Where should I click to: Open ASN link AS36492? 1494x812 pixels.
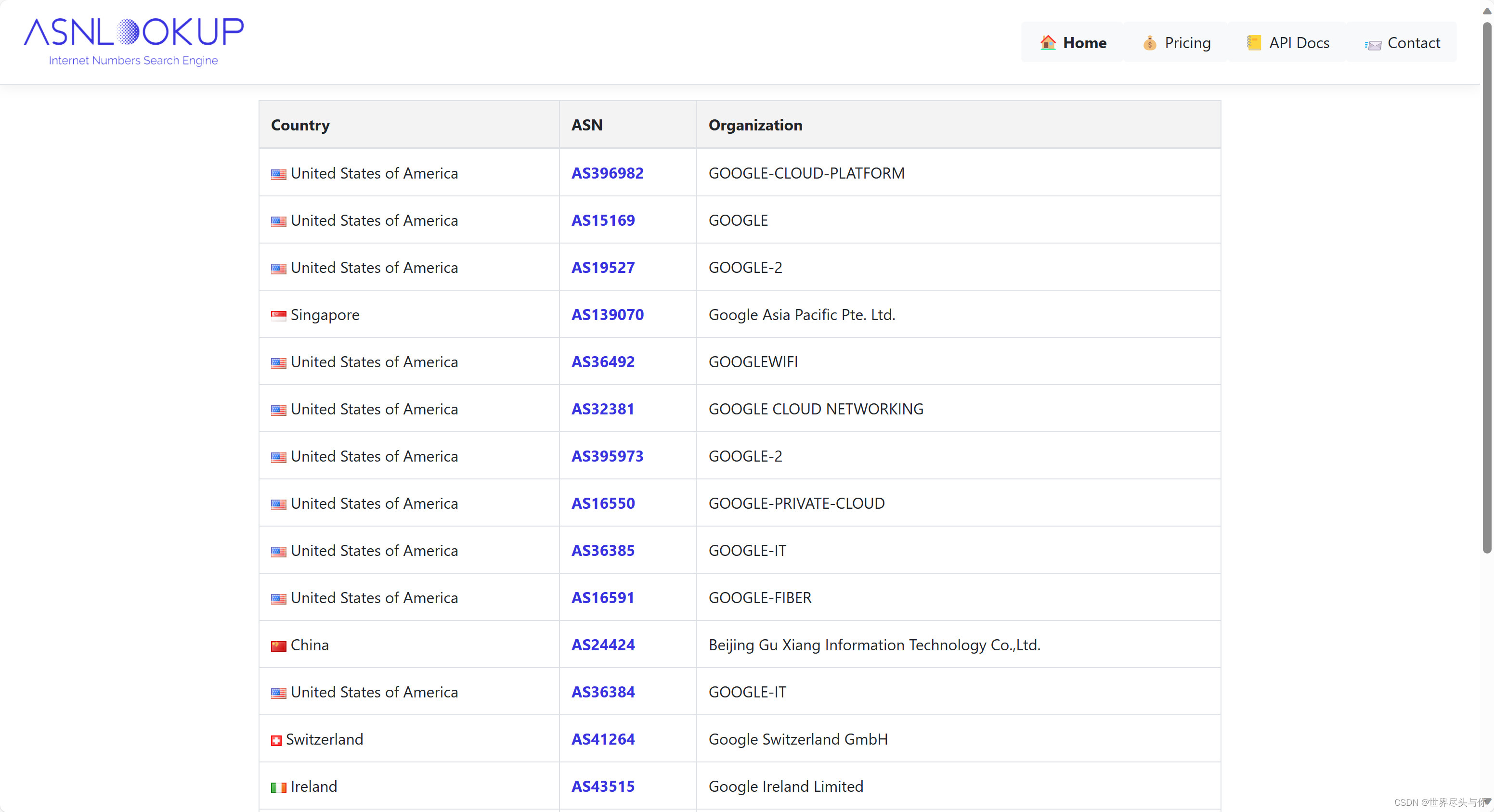point(603,362)
